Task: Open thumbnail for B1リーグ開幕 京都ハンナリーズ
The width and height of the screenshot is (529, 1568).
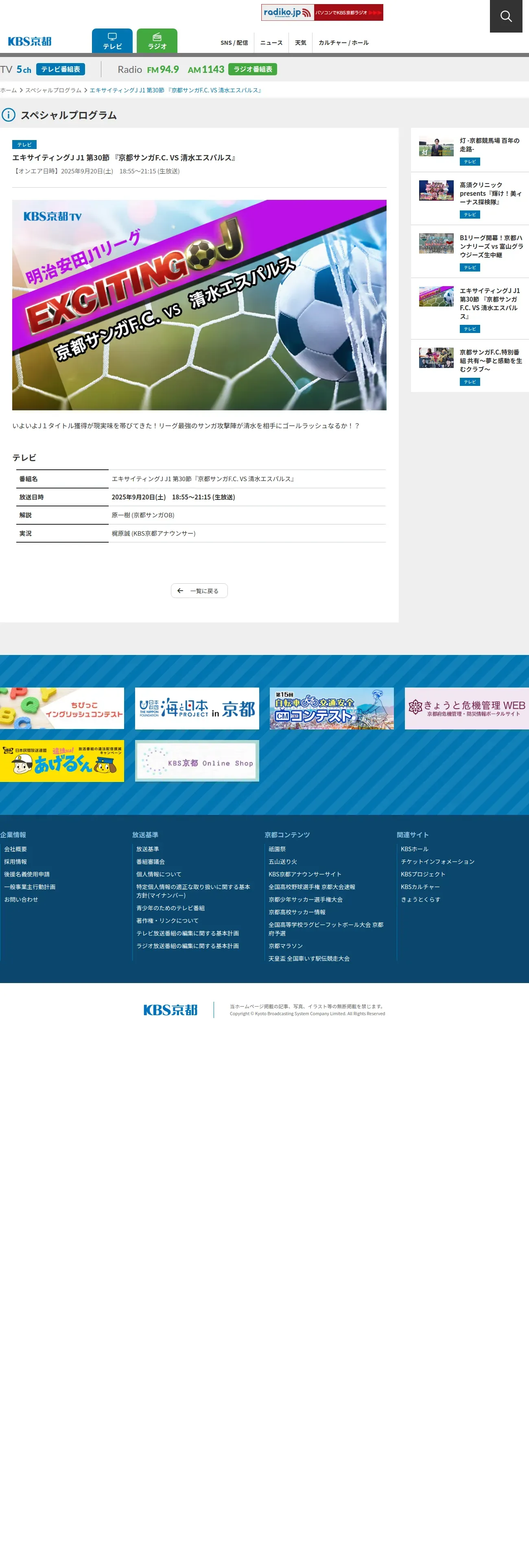Action: [436, 243]
